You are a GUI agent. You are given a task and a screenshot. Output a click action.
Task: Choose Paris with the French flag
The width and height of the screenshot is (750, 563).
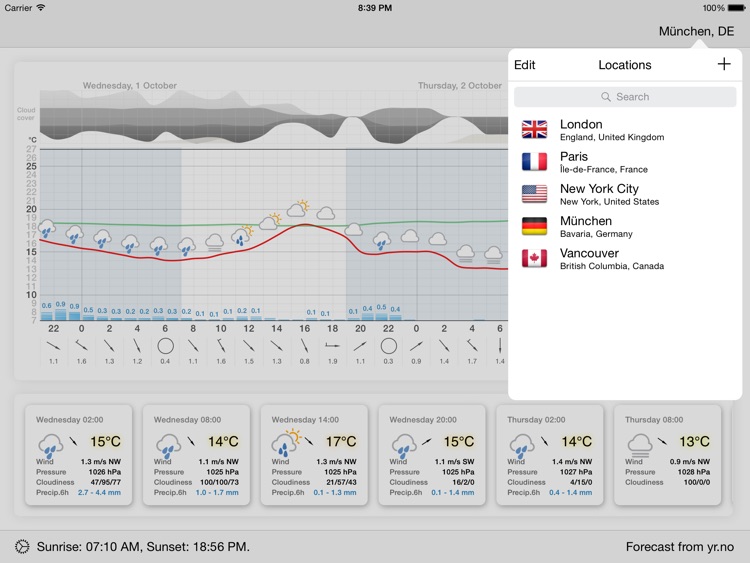coord(625,162)
